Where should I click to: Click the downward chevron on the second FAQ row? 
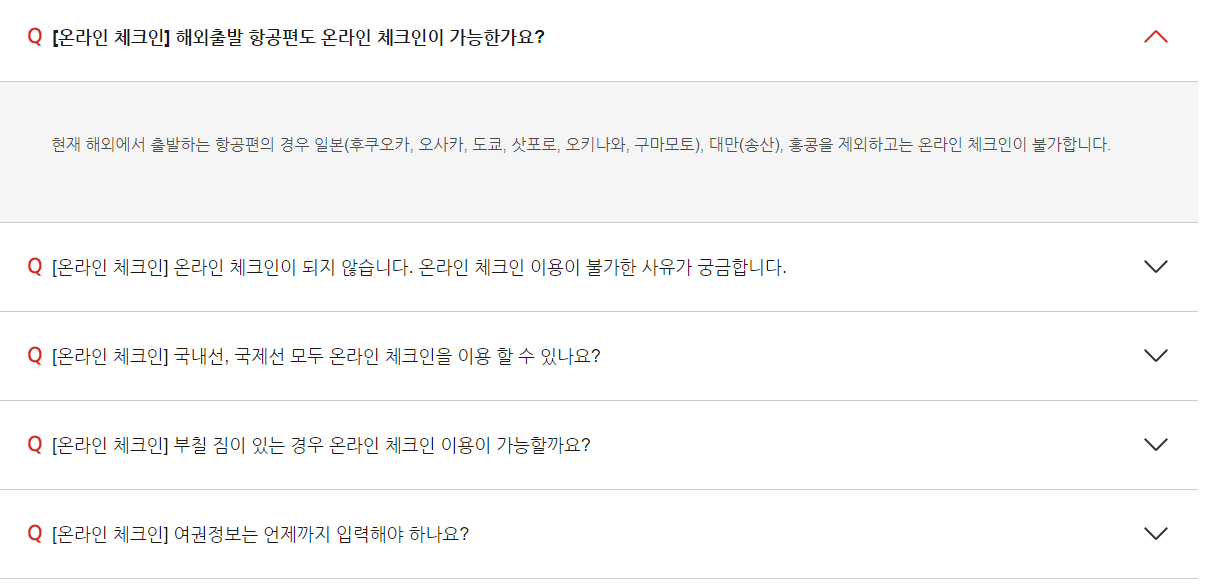point(1156,265)
